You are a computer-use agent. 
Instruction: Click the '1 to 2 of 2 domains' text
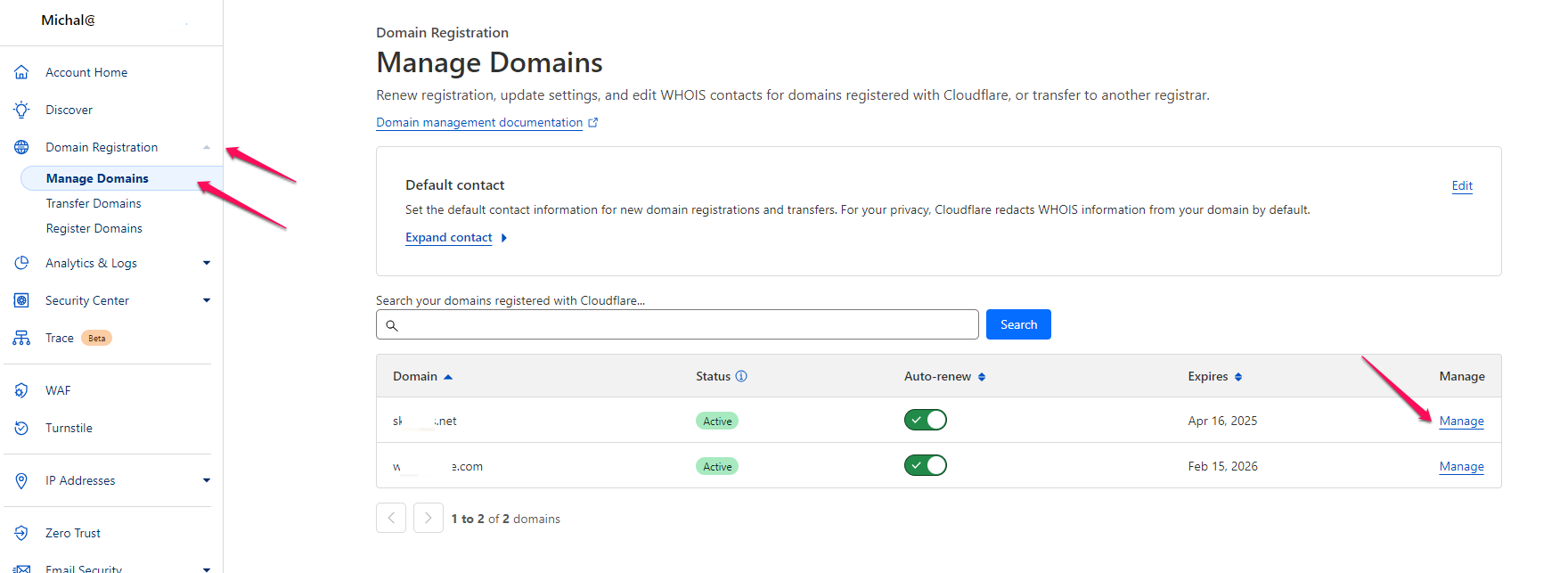[x=506, y=519]
